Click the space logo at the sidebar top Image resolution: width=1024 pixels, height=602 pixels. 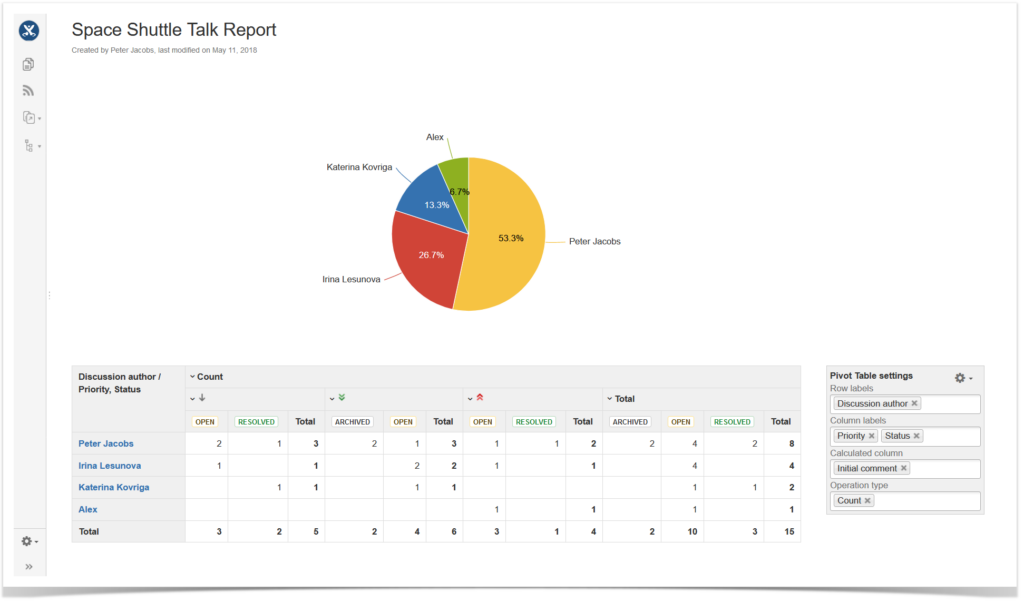(x=28, y=30)
